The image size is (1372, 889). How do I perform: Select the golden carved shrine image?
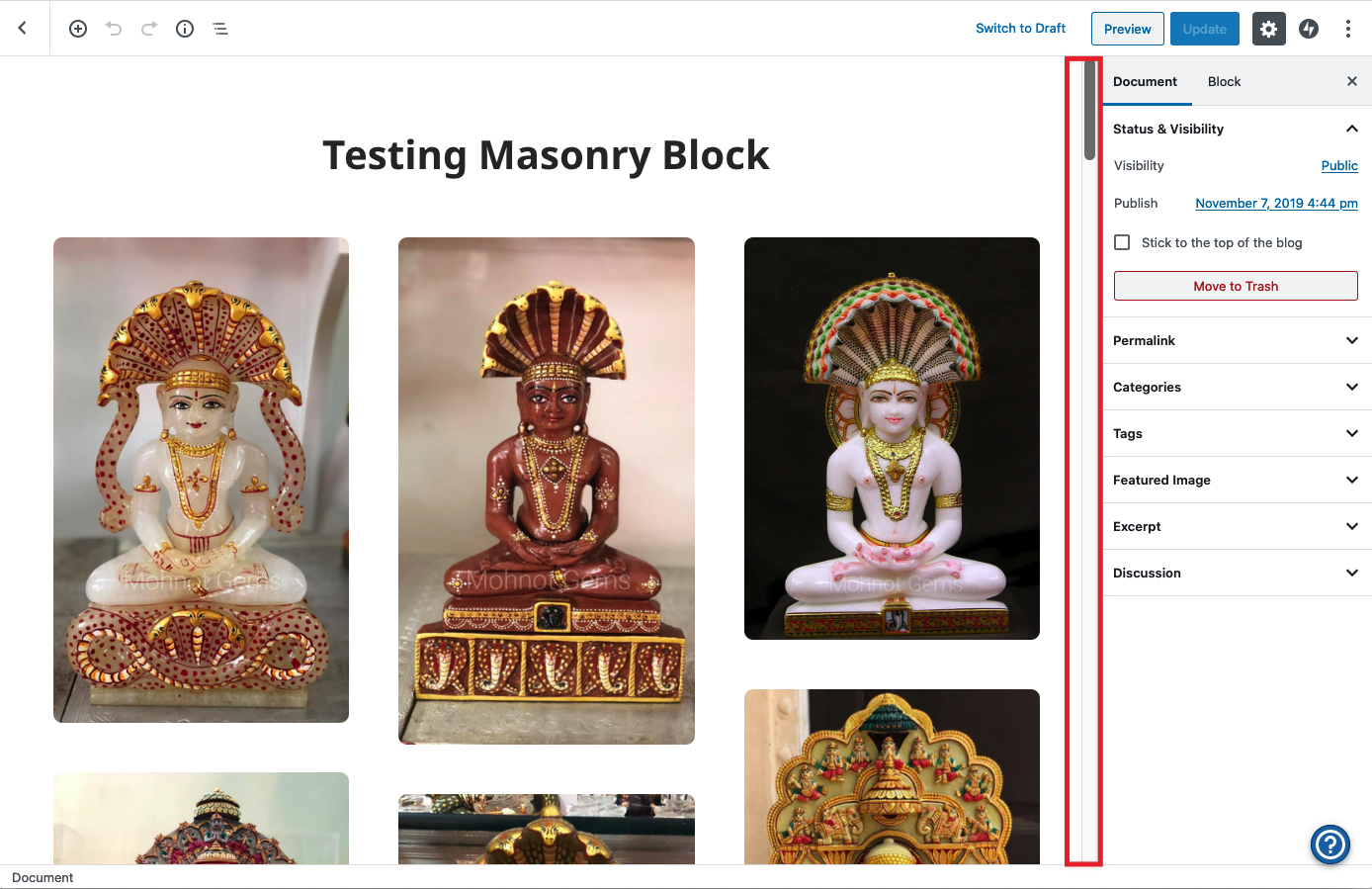click(892, 776)
